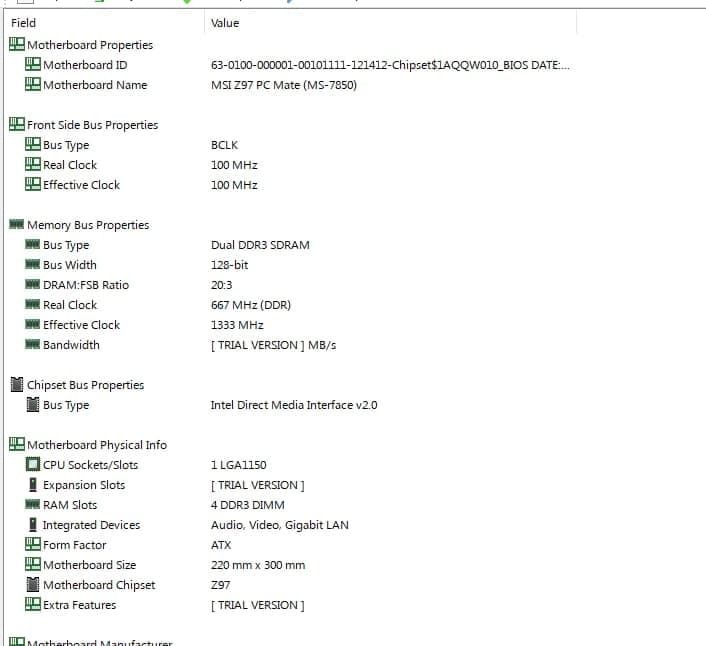Viewport: 706px width, 646px height.
Task: Select the Z97 chipset value
Action: [x=220, y=585]
